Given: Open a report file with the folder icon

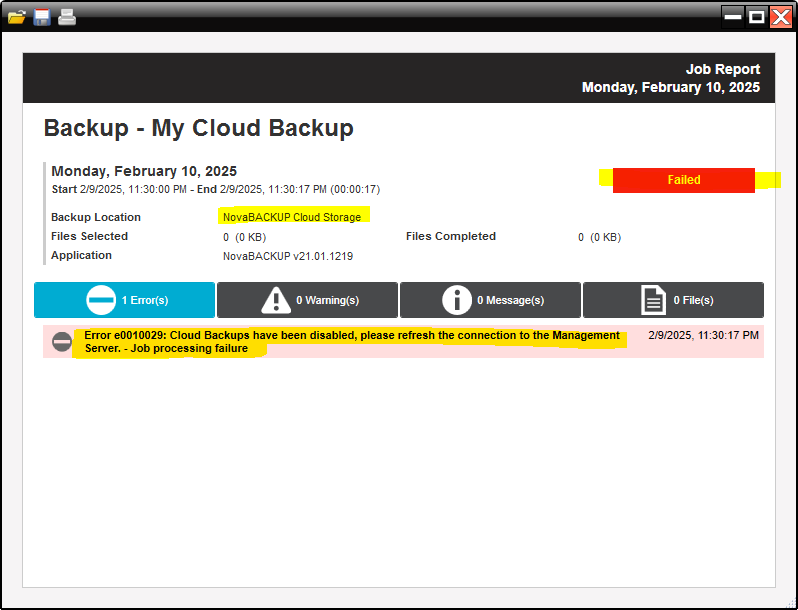Looking at the screenshot, I should (16, 18).
